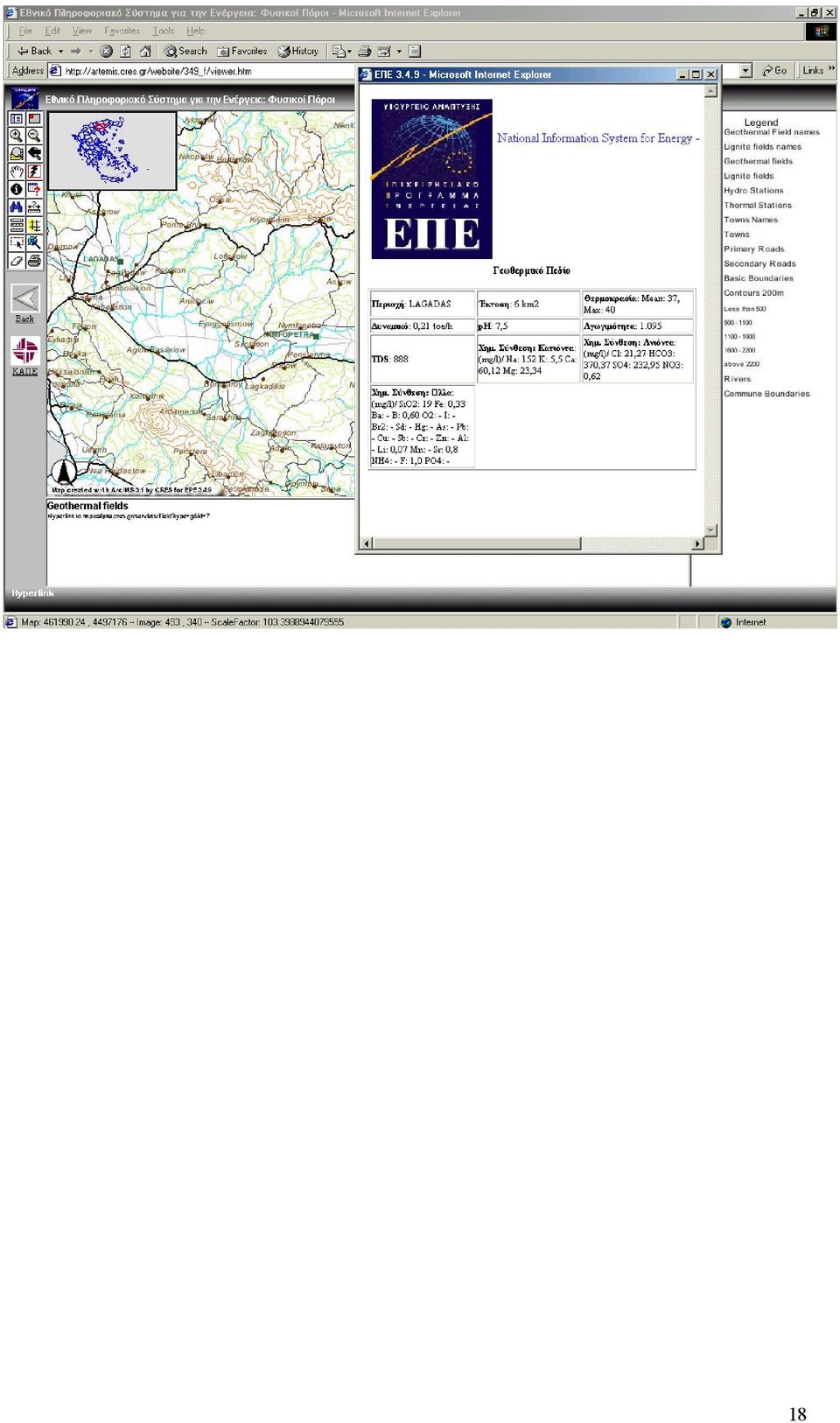Click the Search toolbar button
Viewport: 840px width, 1423px height.
click(x=185, y=52)
